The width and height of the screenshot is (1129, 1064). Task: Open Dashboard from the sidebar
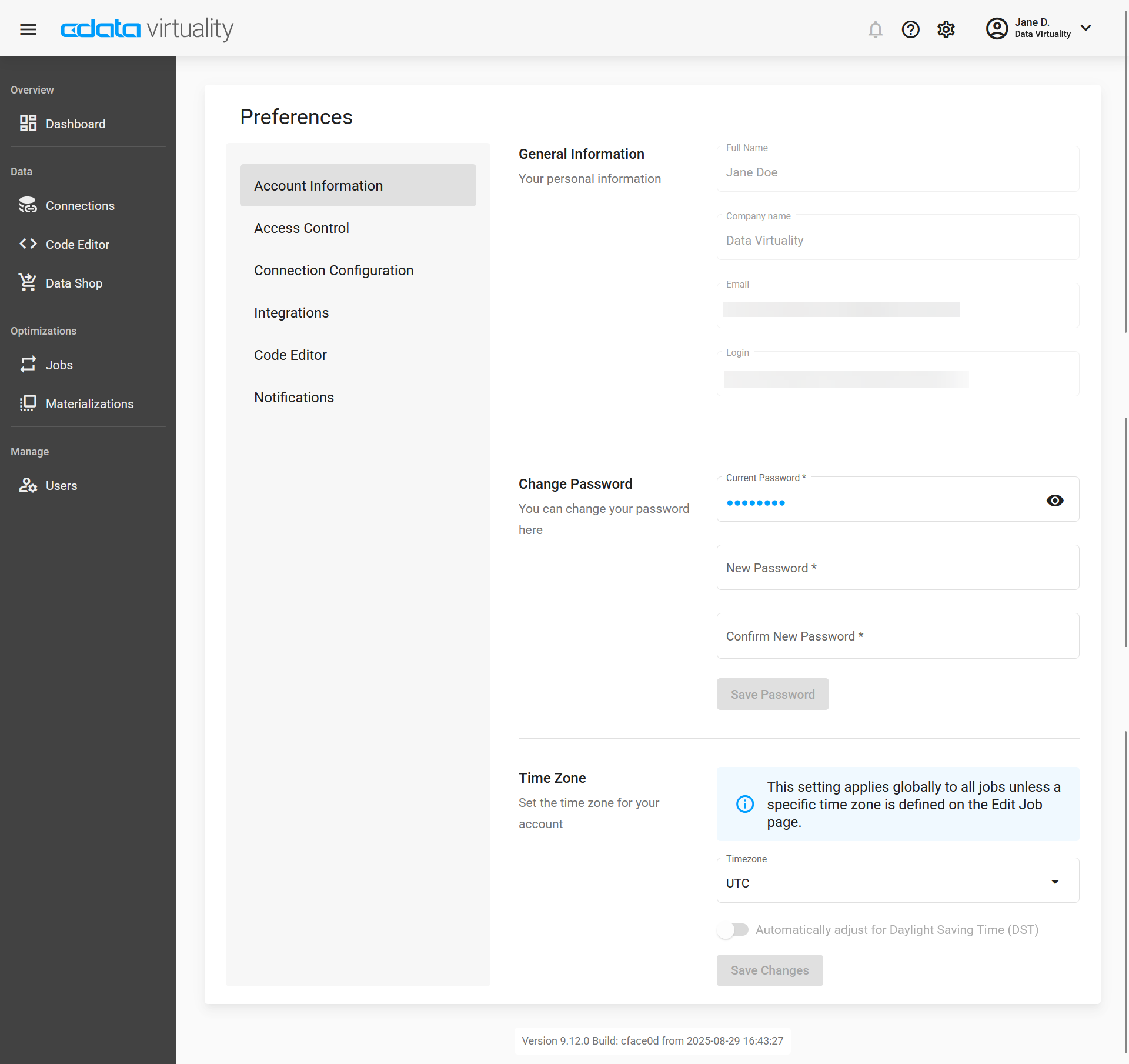(75, 124)
